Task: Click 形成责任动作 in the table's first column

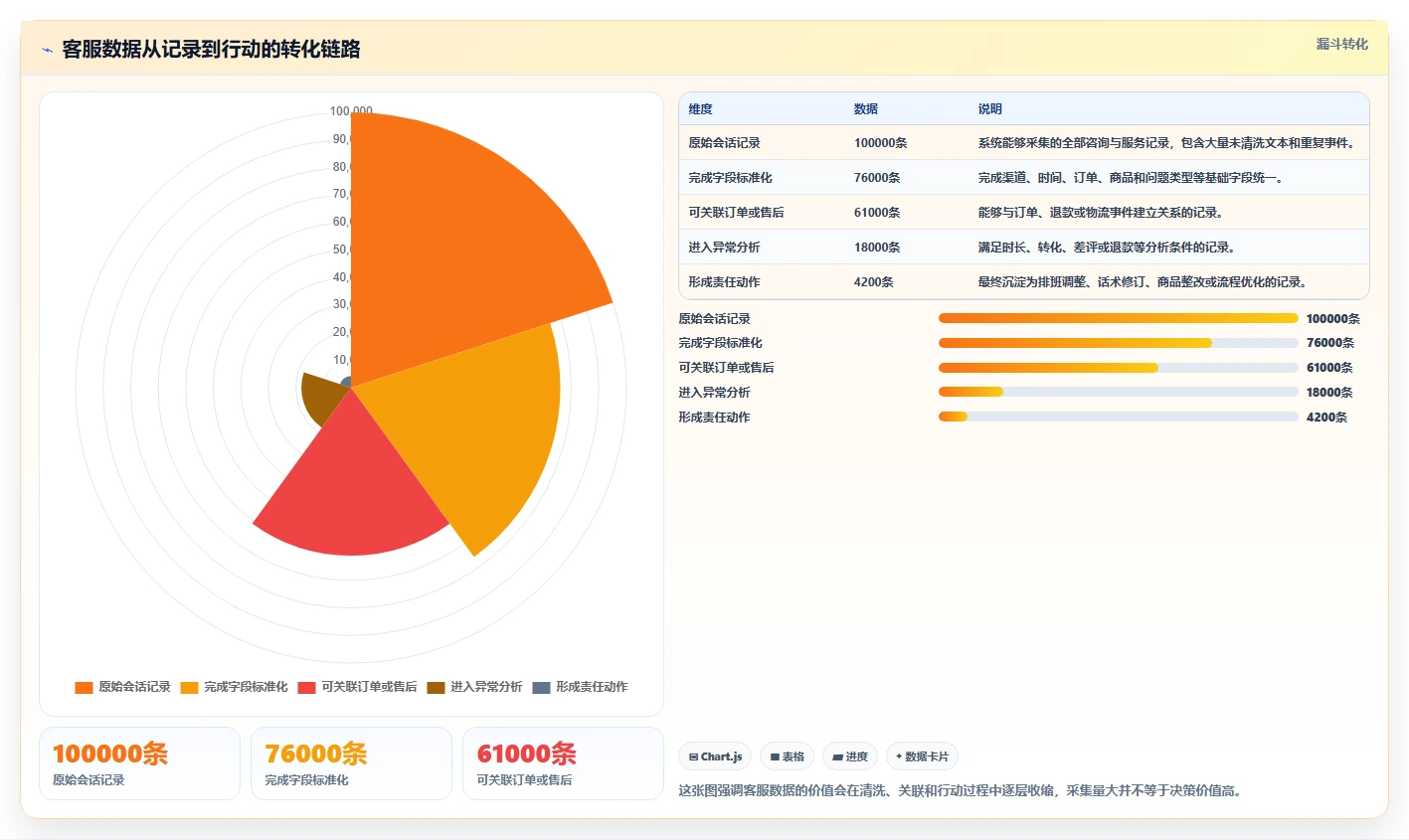Action: (724, 282)
